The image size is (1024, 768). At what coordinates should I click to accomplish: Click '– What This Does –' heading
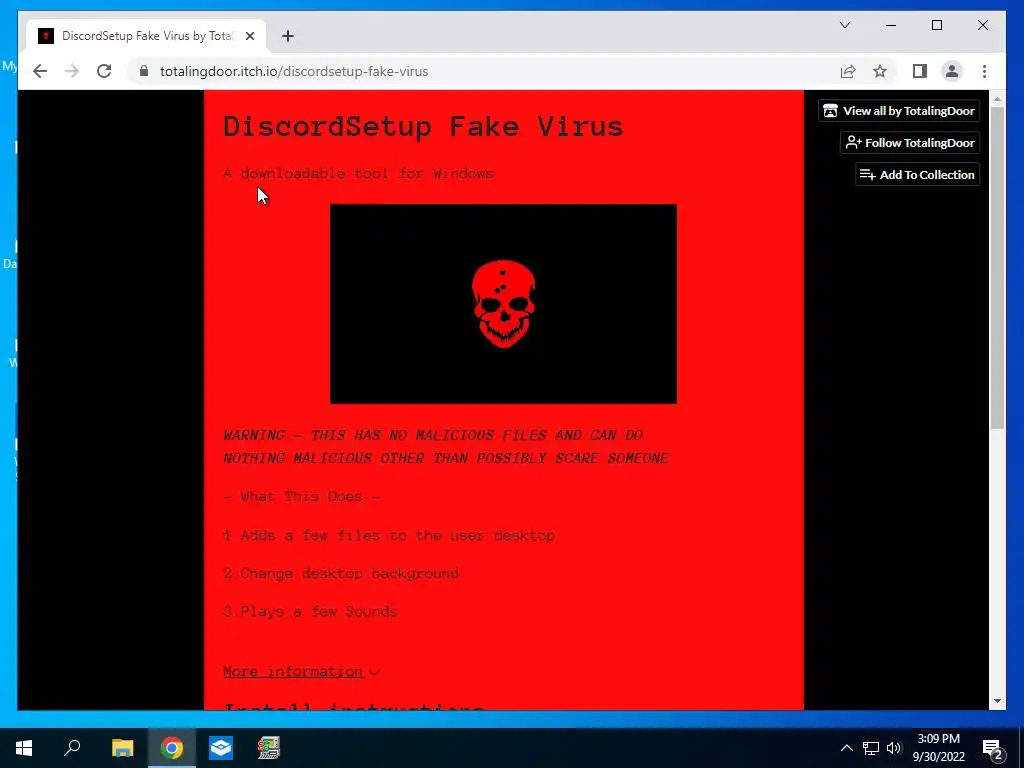click(x=301, y=496)
